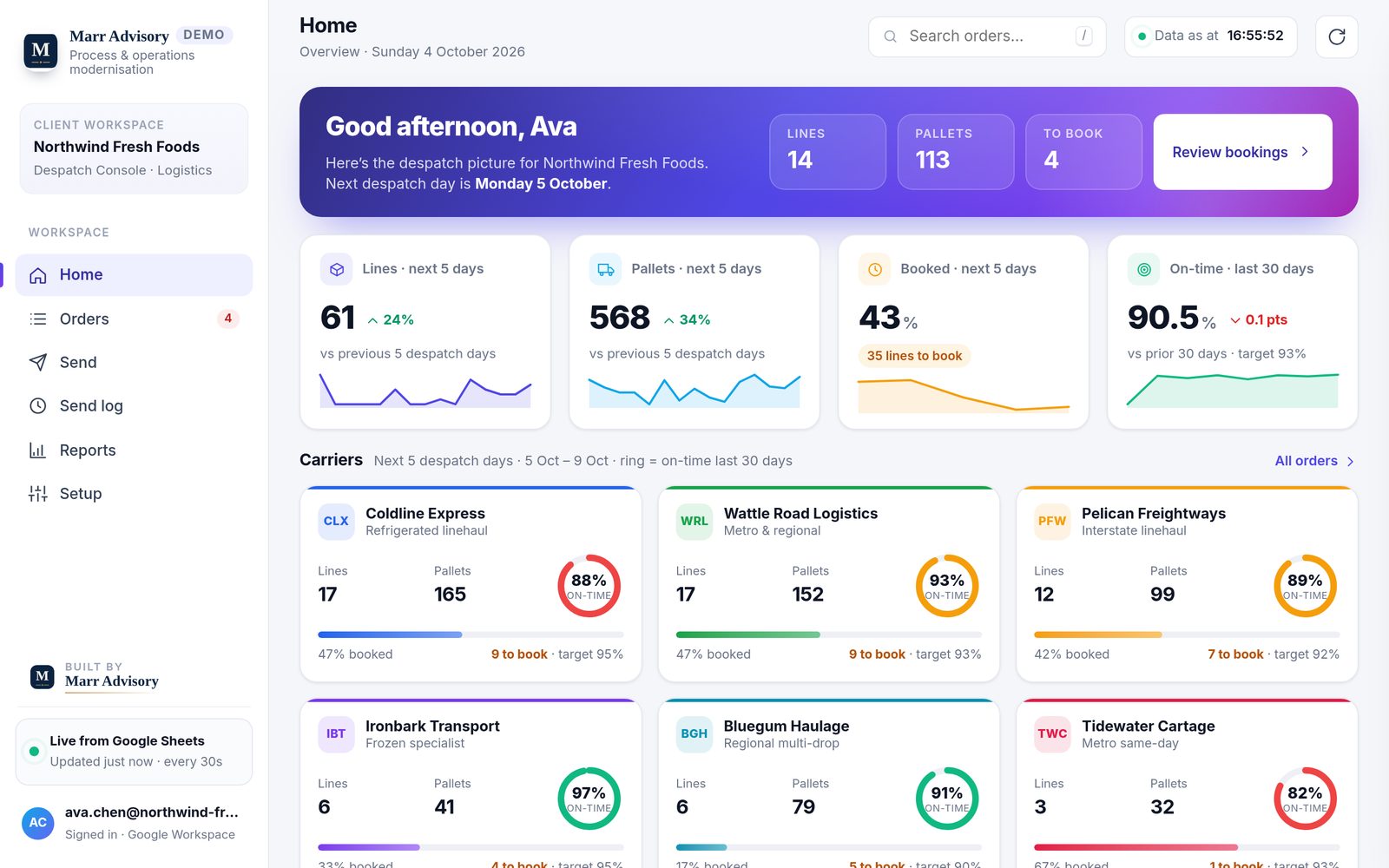Click the WRL carrier badge
This screenshot has width=1389, height=868.
tap(694, 522)
